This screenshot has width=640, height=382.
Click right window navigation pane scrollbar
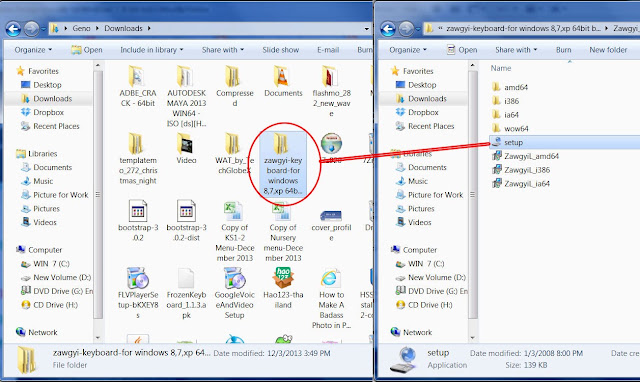point(472,195)
